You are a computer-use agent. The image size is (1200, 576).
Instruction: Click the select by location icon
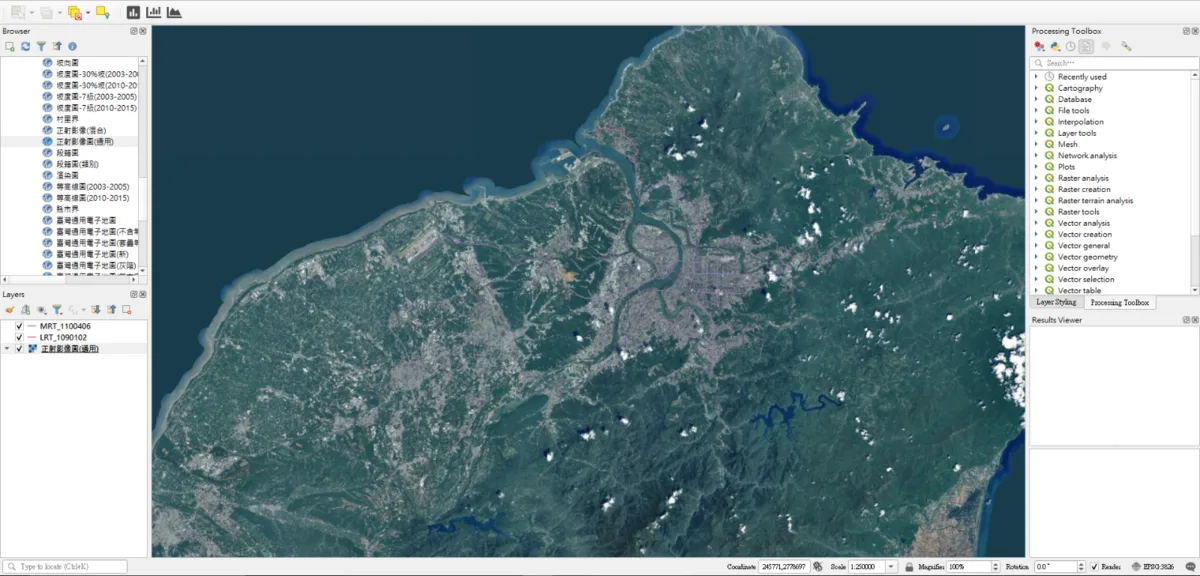coord(102,12)
